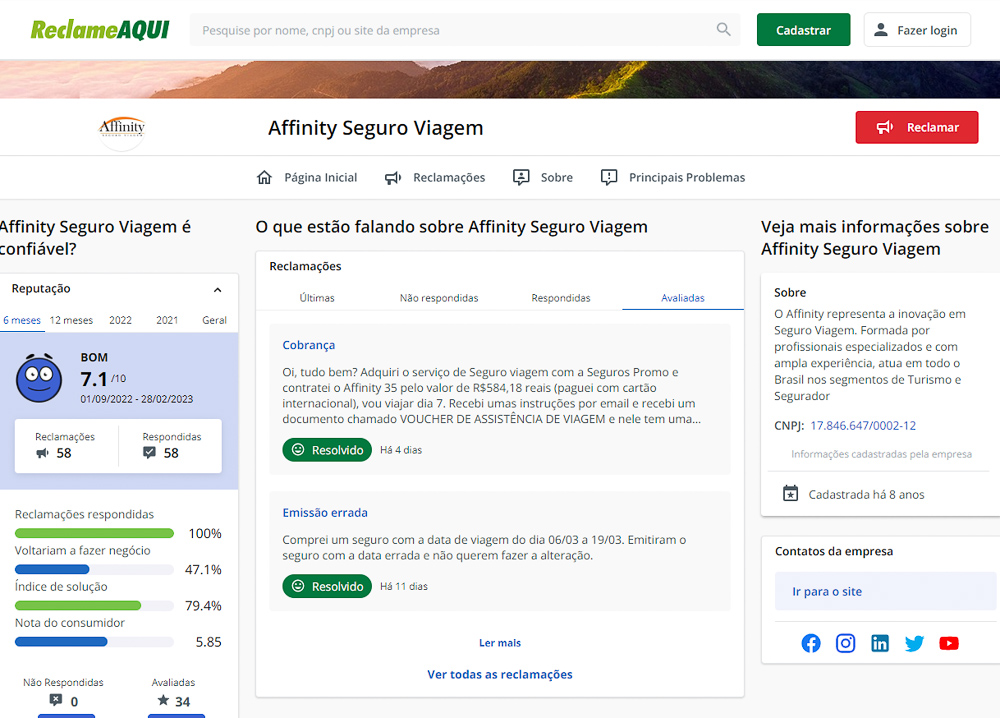Switch to the Não respondidas tab
This screenshot has width=1000, height=718.
[x=439, y=298]
